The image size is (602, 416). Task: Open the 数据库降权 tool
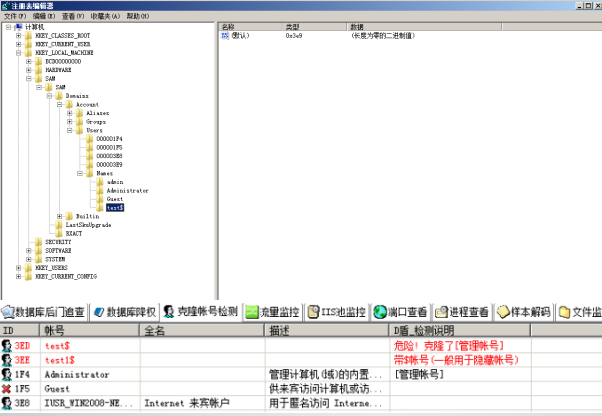125,312
